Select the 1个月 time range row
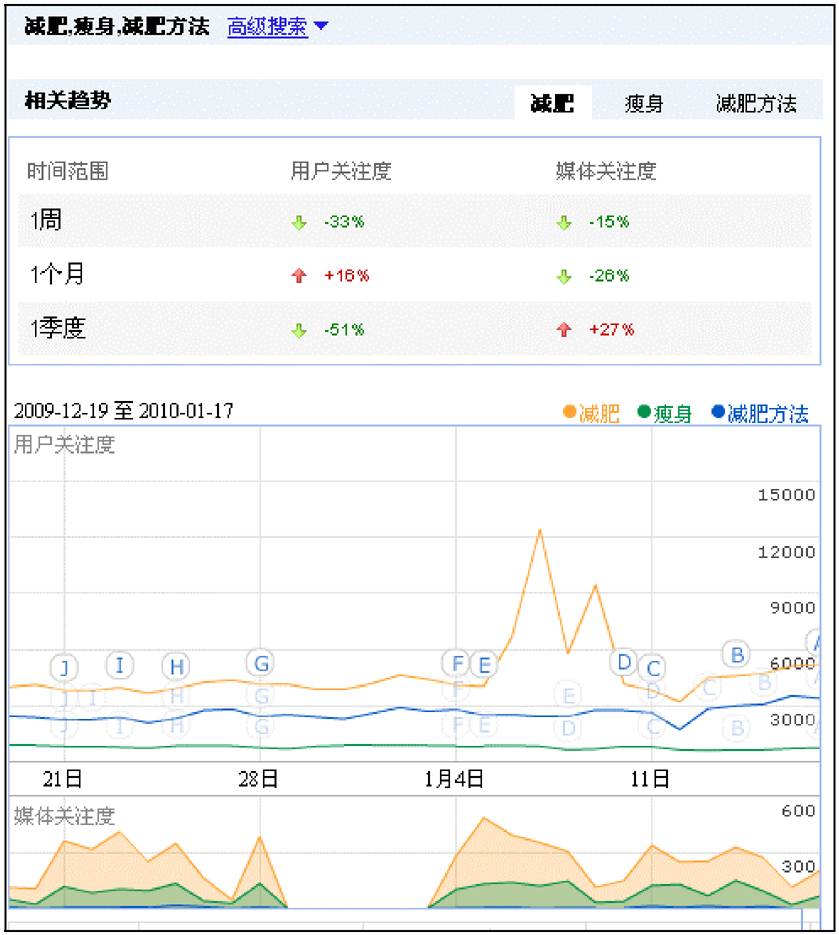The image size is (839, 935). (x=414, y=274)
